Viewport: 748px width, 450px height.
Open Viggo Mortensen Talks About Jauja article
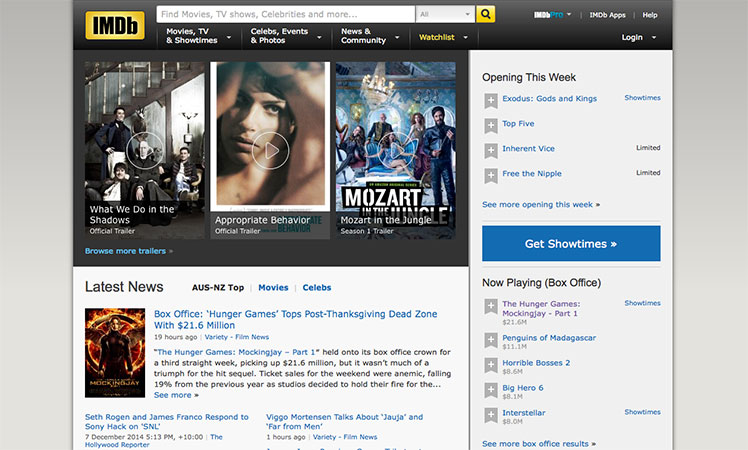tap(344, 422)
